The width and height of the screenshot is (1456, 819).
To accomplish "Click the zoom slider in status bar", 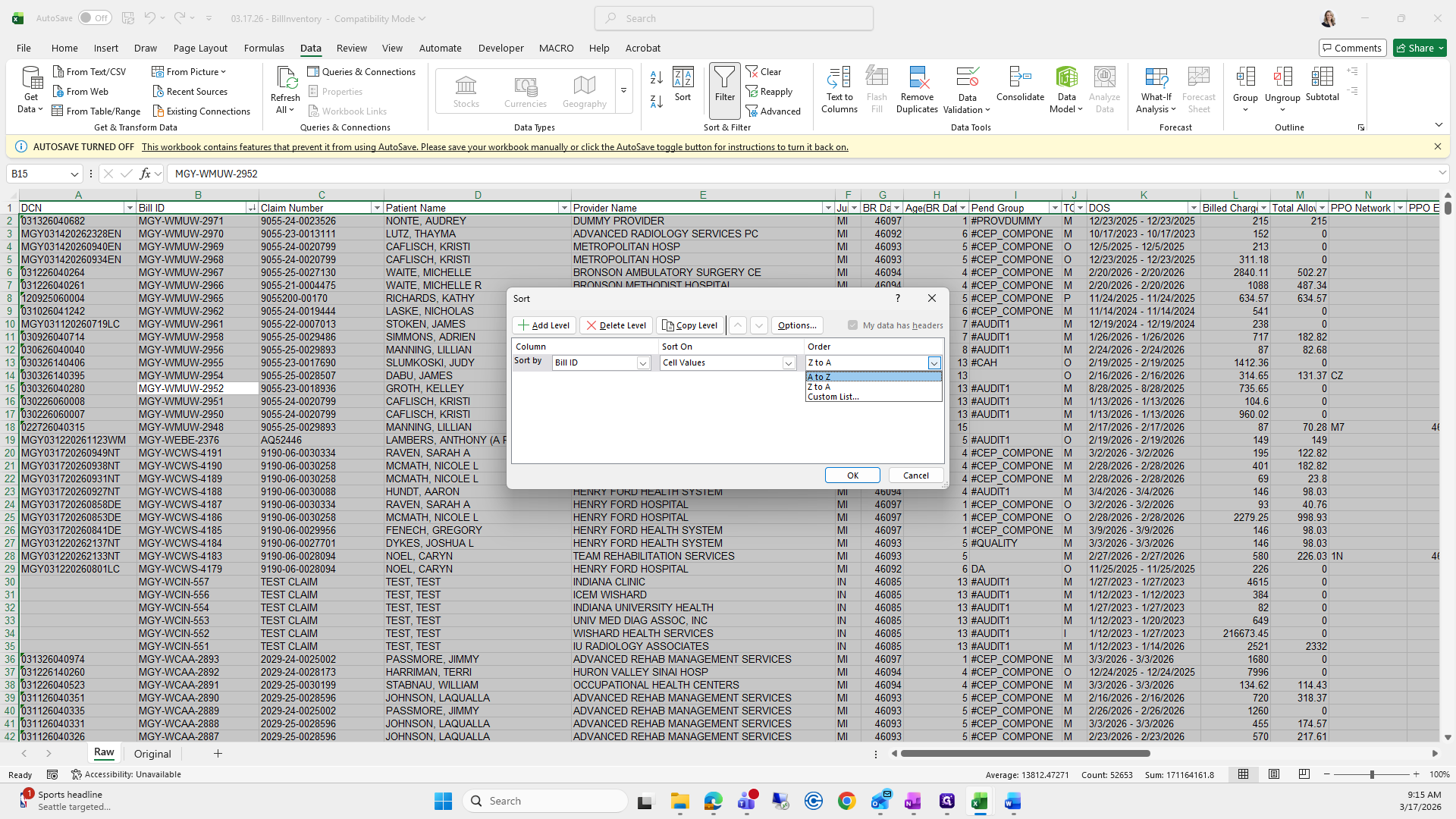I will 1371,774.
